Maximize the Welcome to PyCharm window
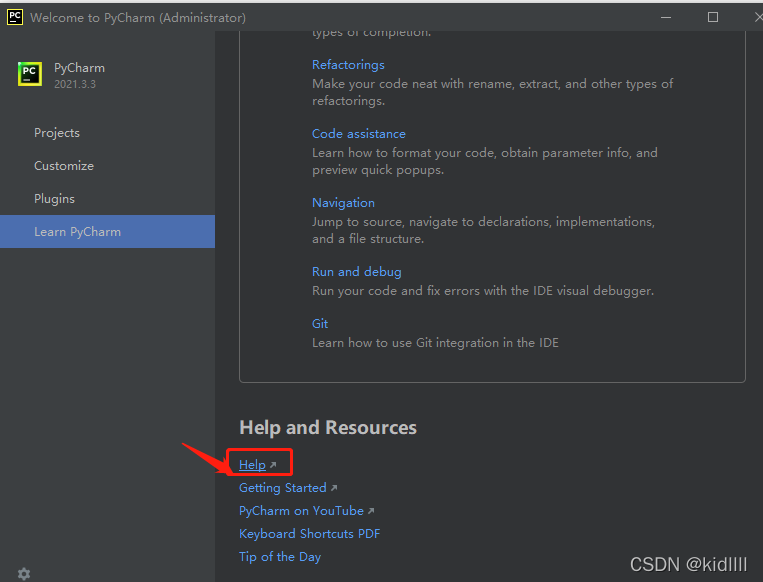Image resolution: width=763 pixels, height=582 pixels. point(713,18)
